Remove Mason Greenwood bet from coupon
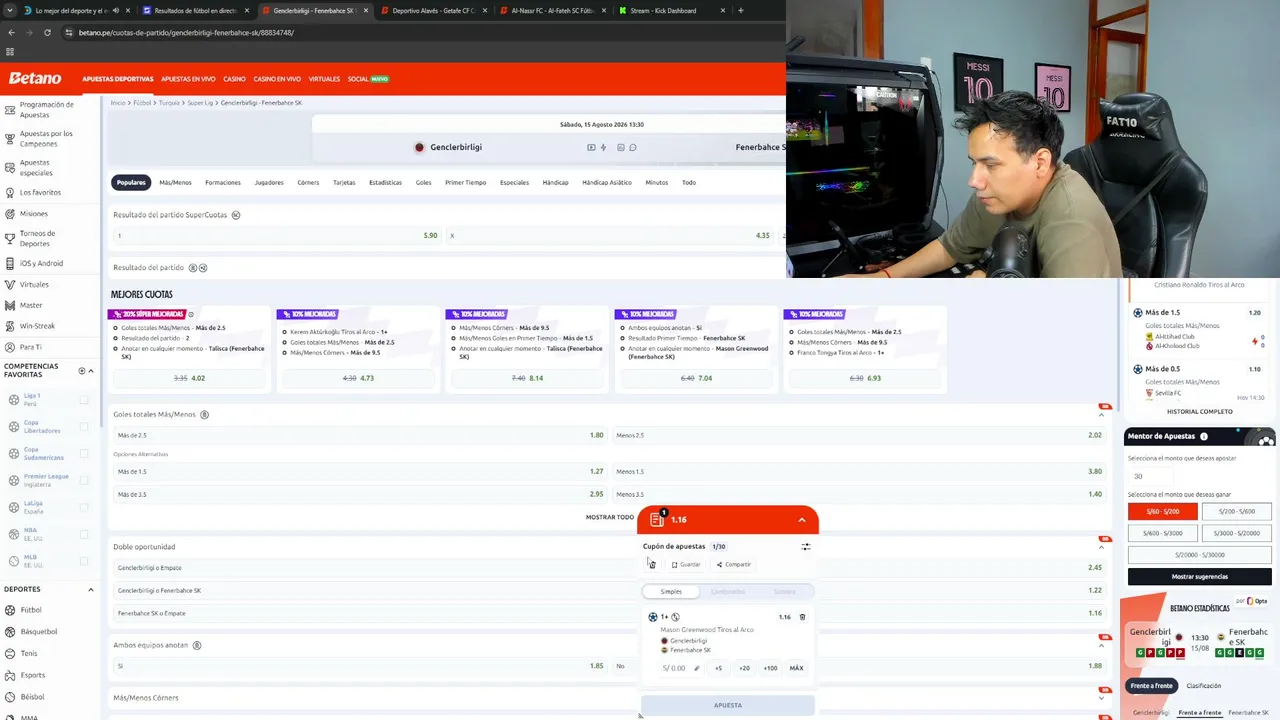 click(802, 617)
